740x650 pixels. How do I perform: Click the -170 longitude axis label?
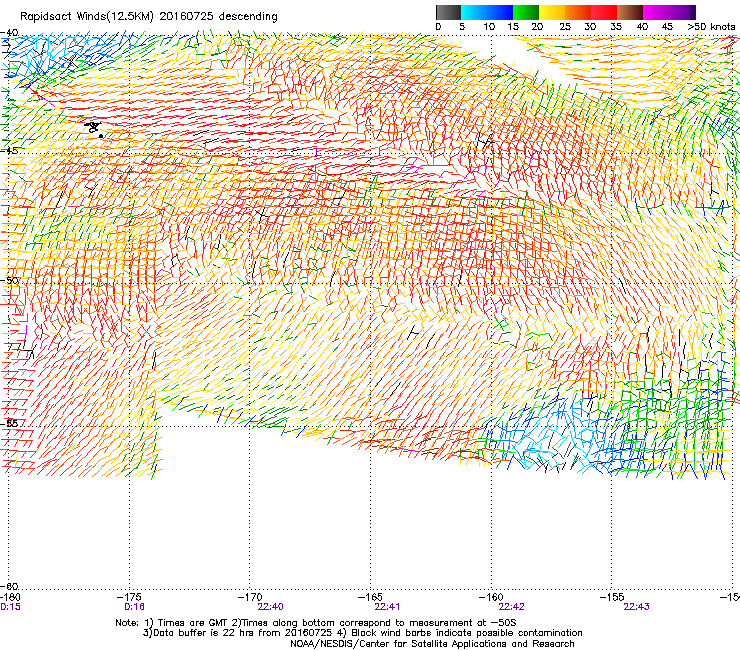click(250, 597)
